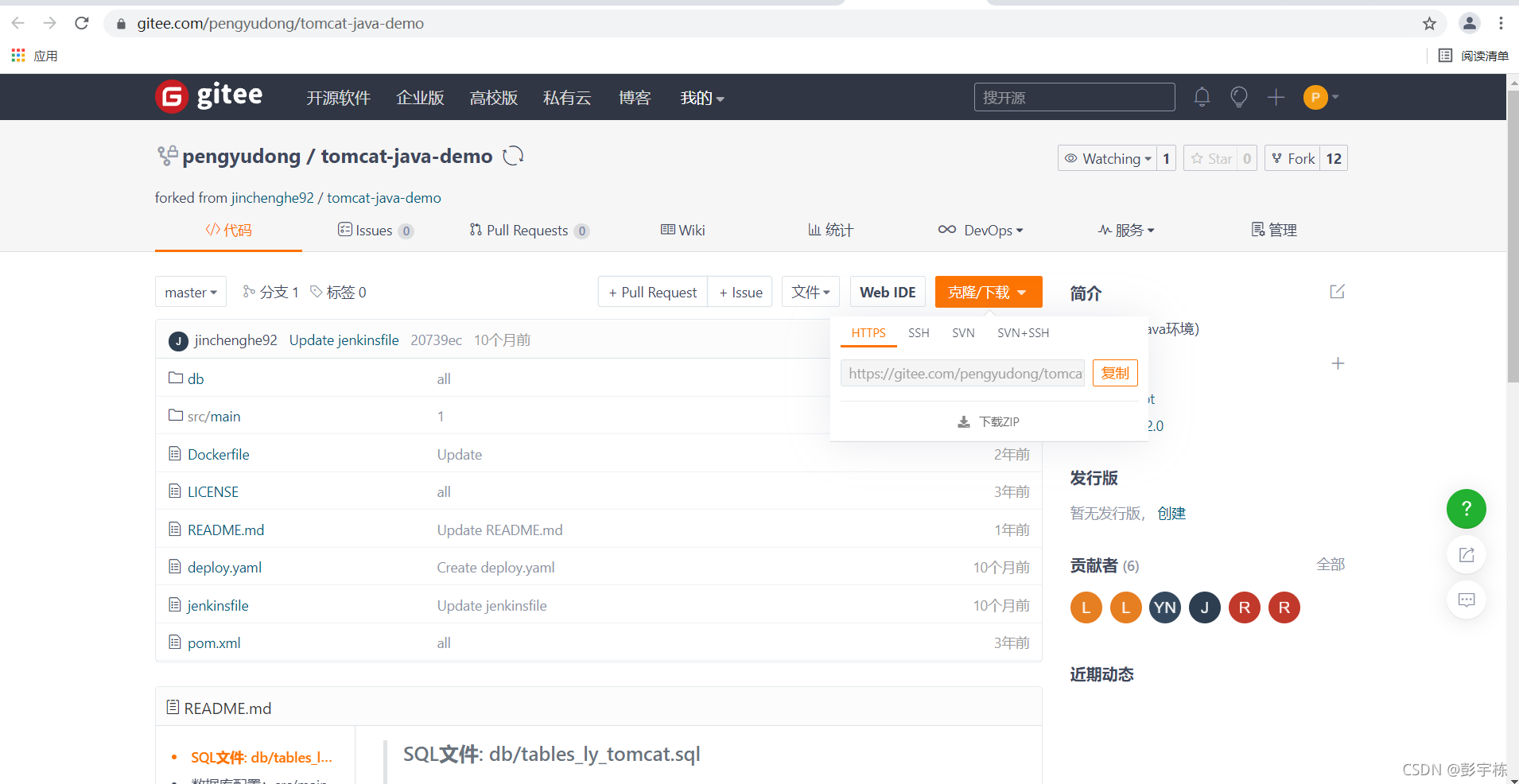
Task: Click the browser reload icon
Action: tap(81, 23)
